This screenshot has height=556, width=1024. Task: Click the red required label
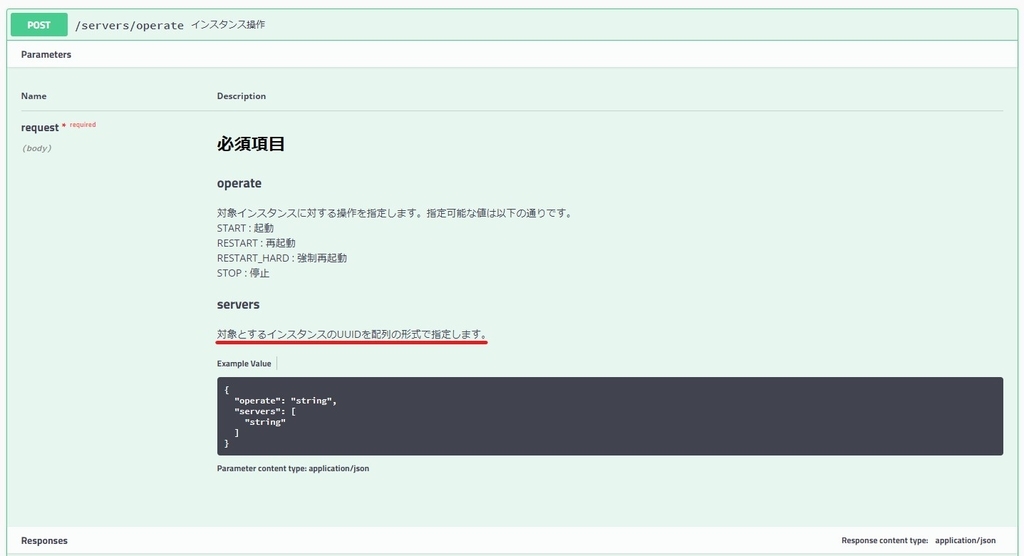point(82,124)
